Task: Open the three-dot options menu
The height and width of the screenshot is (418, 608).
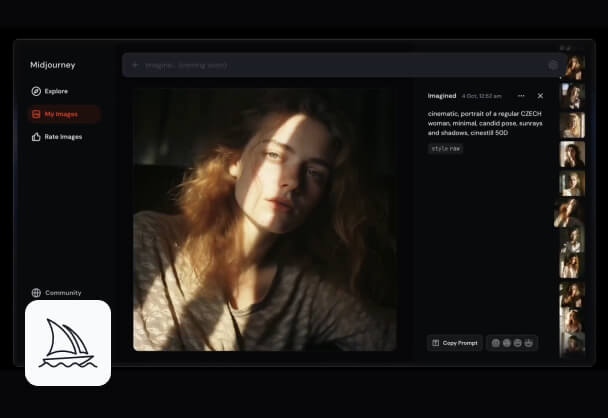Action: (x=521, y=96)
